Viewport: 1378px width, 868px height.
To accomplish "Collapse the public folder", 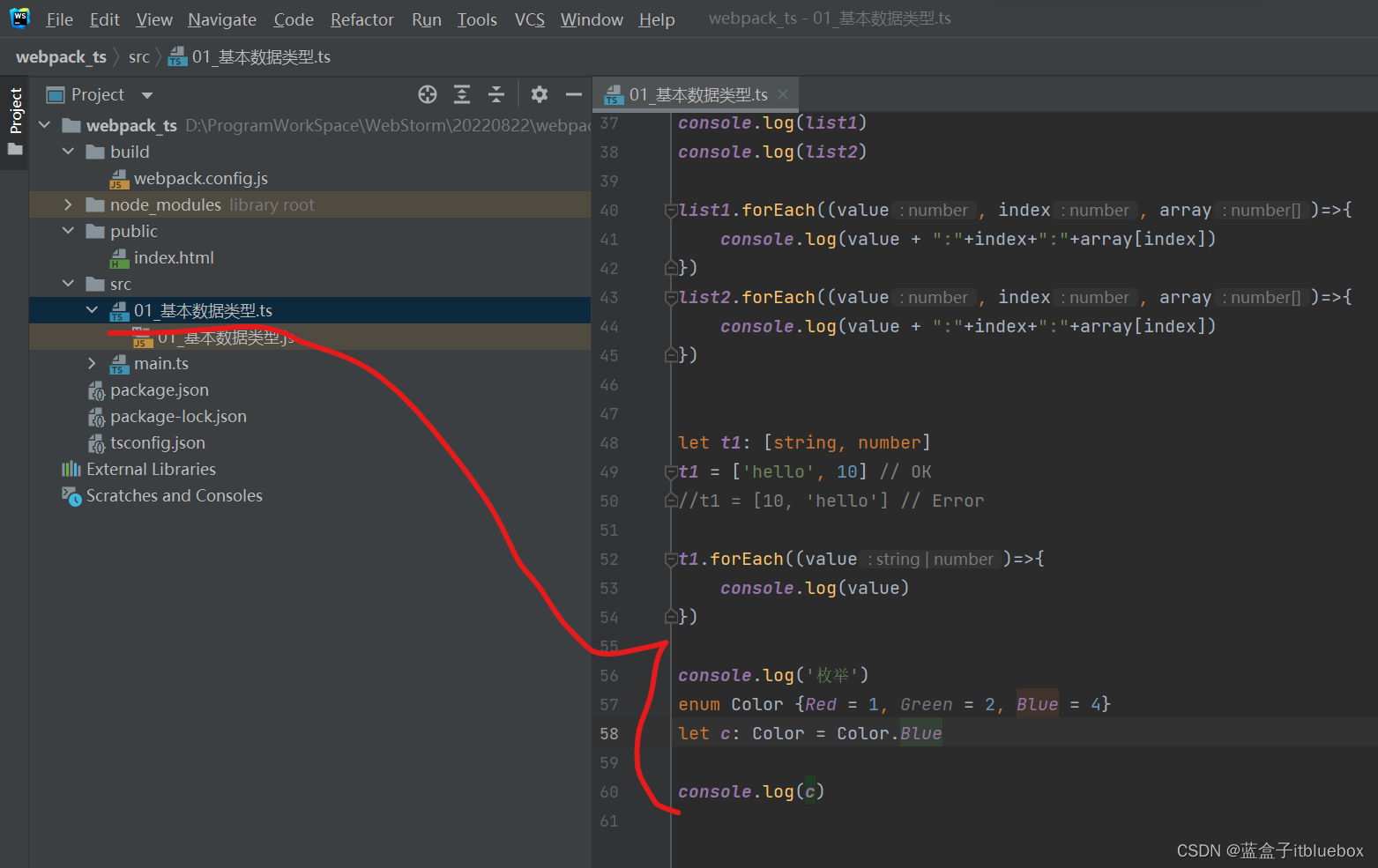I will coord(69,231).
